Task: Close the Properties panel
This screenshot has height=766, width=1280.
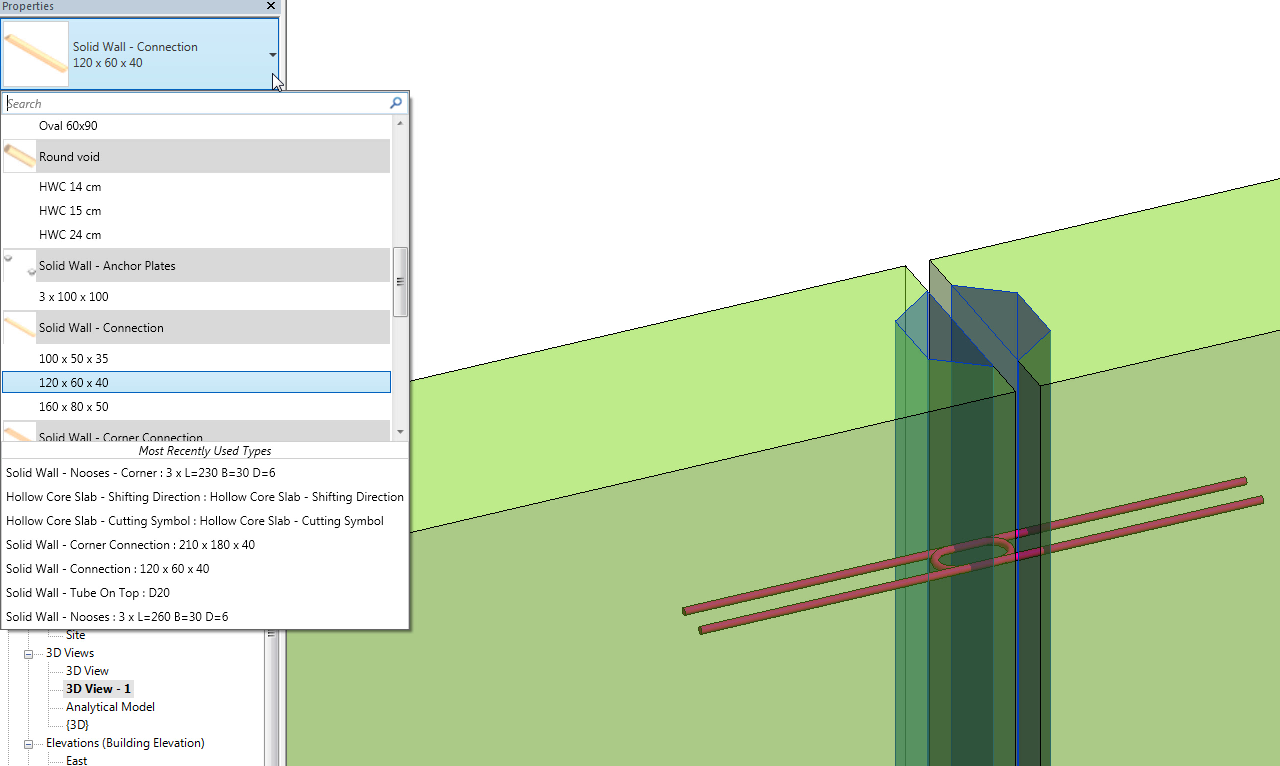Action: click(271, 6)
